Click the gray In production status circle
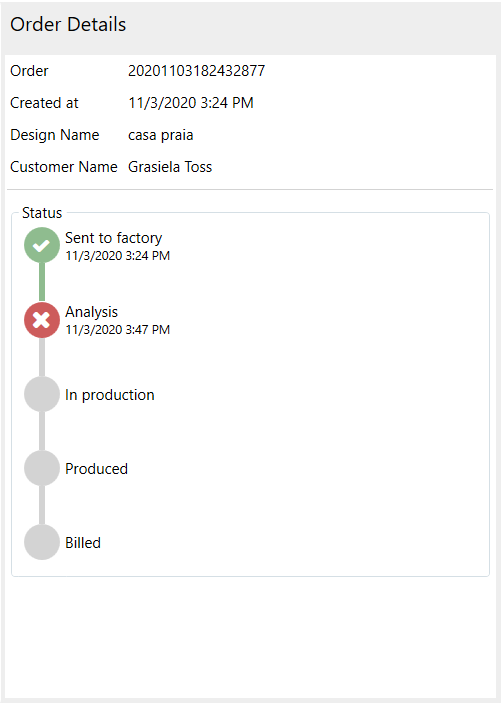Image resolution: width=503 pixels, height=704 pixels. [42, 394]
